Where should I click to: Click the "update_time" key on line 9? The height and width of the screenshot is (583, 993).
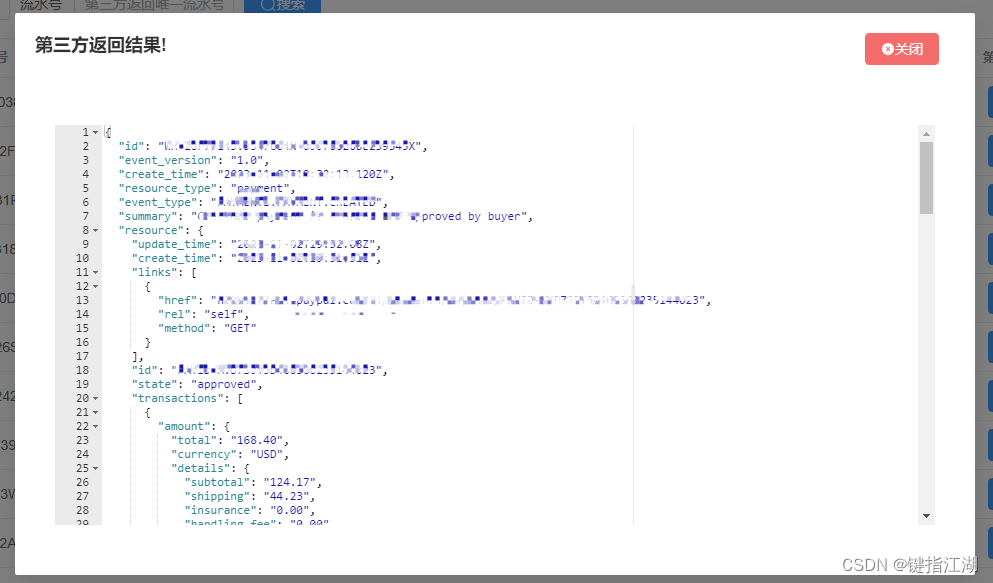tap(175, 244)
